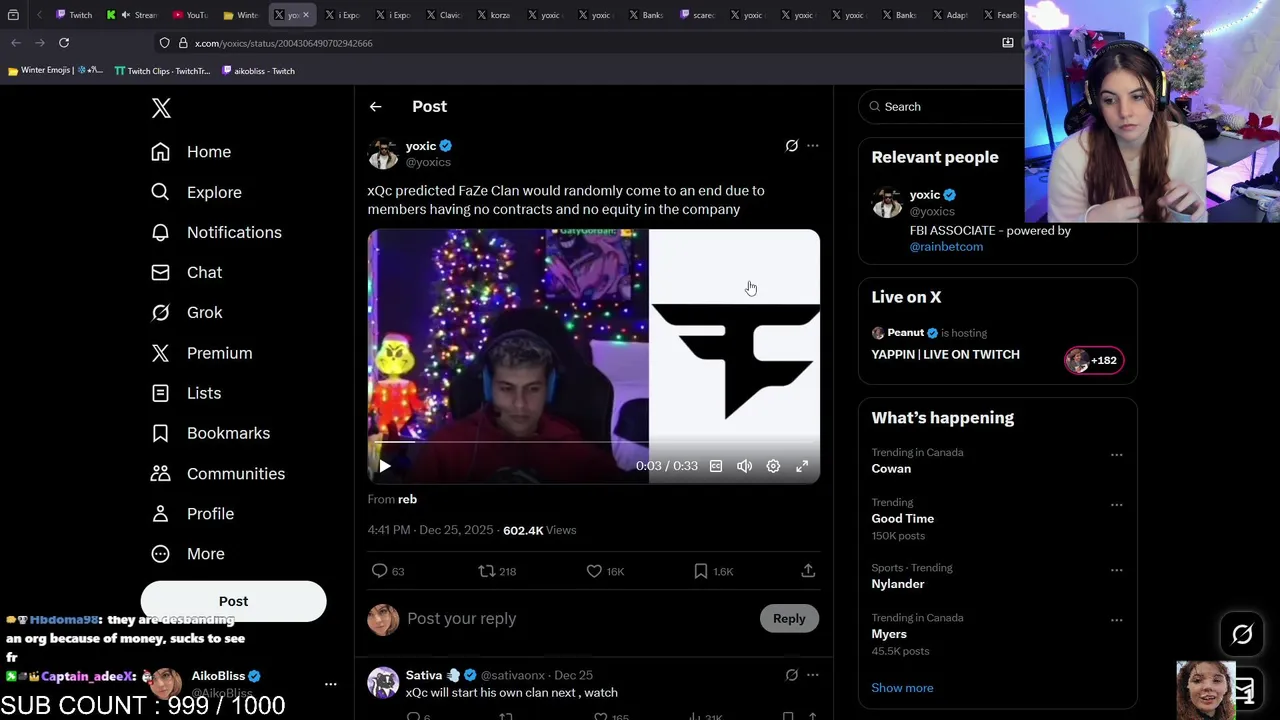This screenshot has width=1280, height=720.
Task: Open 'YAPPIN | LIVE ON TWITCH' broadcast
Action: (x=945, y=354)
